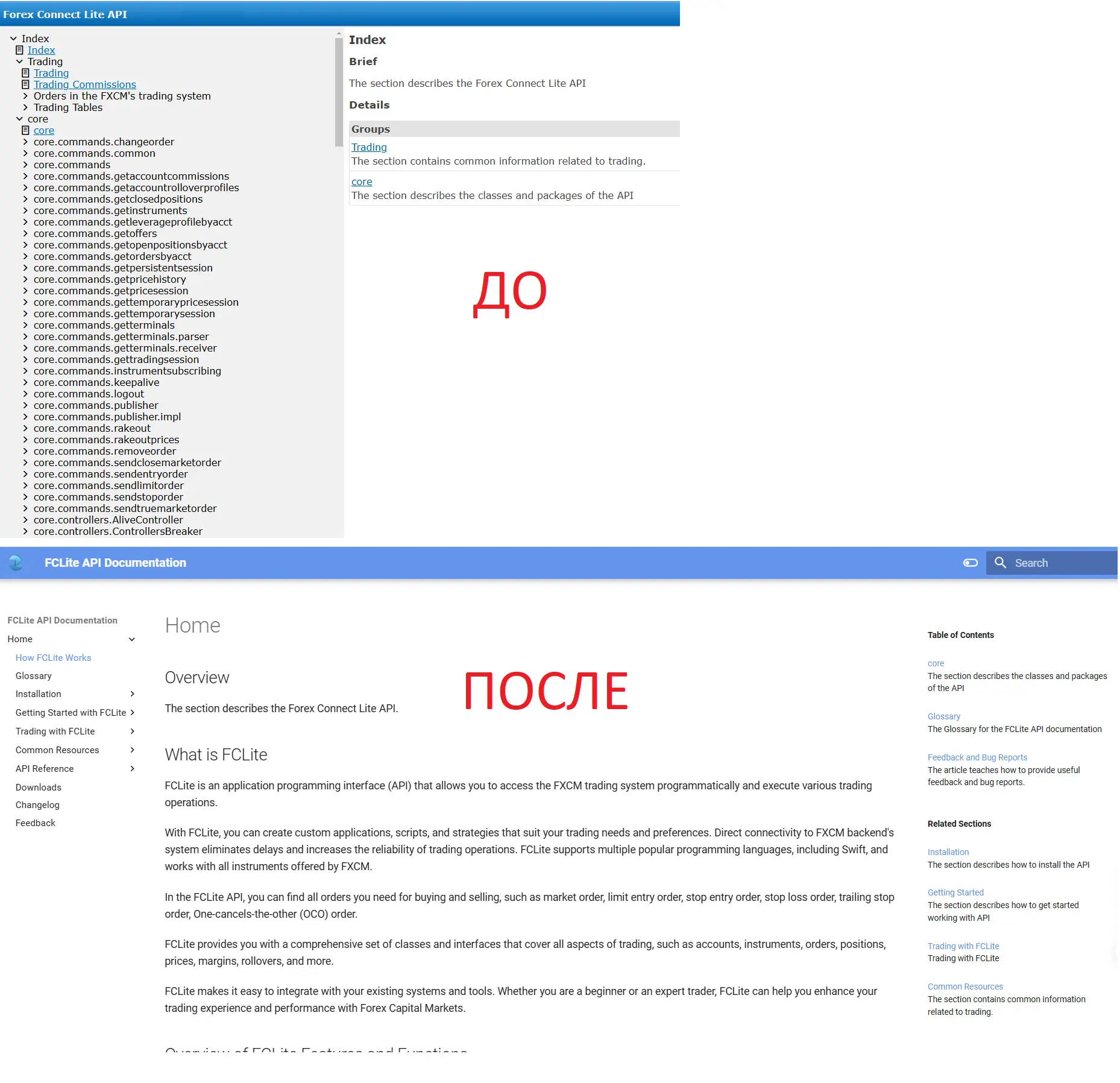This screenshot has height=1083, width=1120.
Task: Expand core.controllers.AliveController node
Action: (x=25, y=520)
